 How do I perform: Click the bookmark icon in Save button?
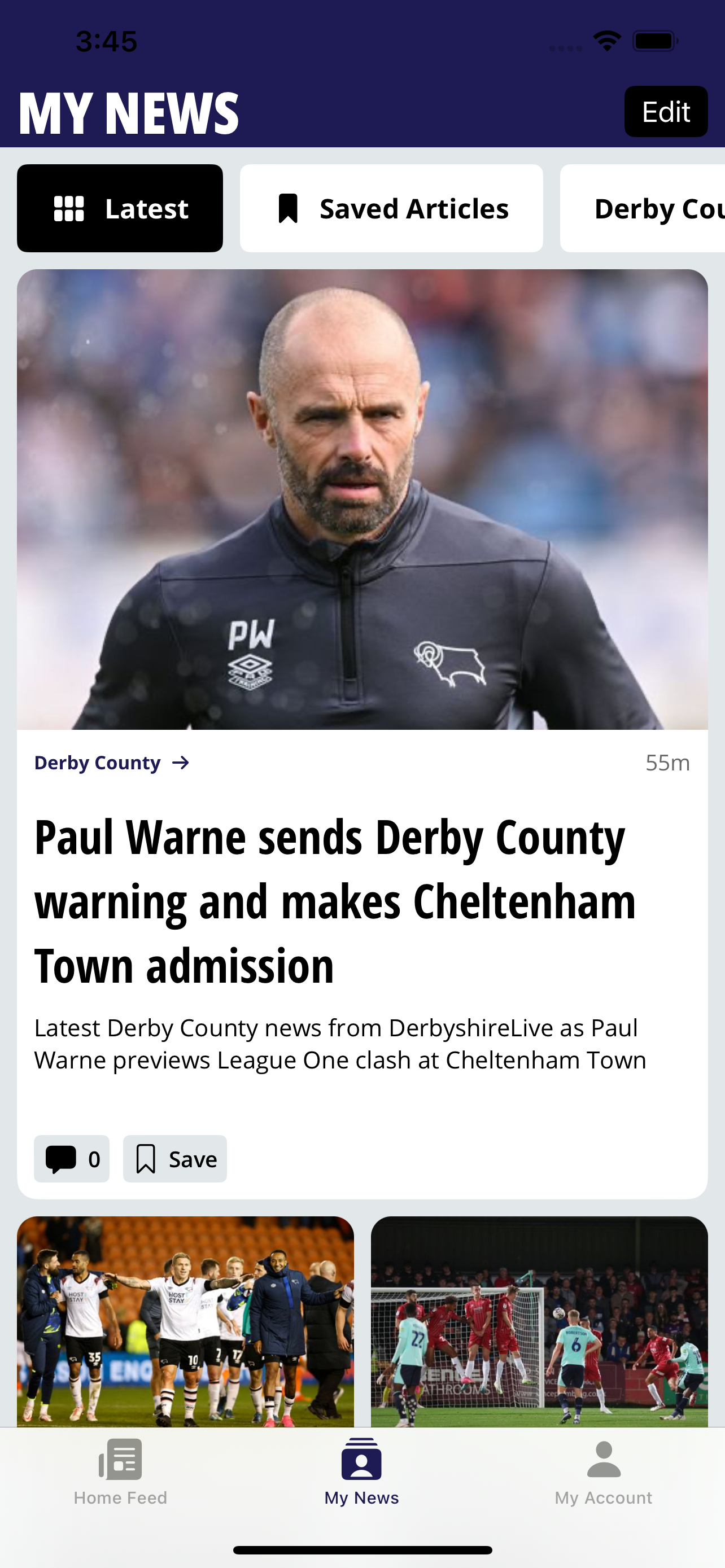[x=146, y=1159]
